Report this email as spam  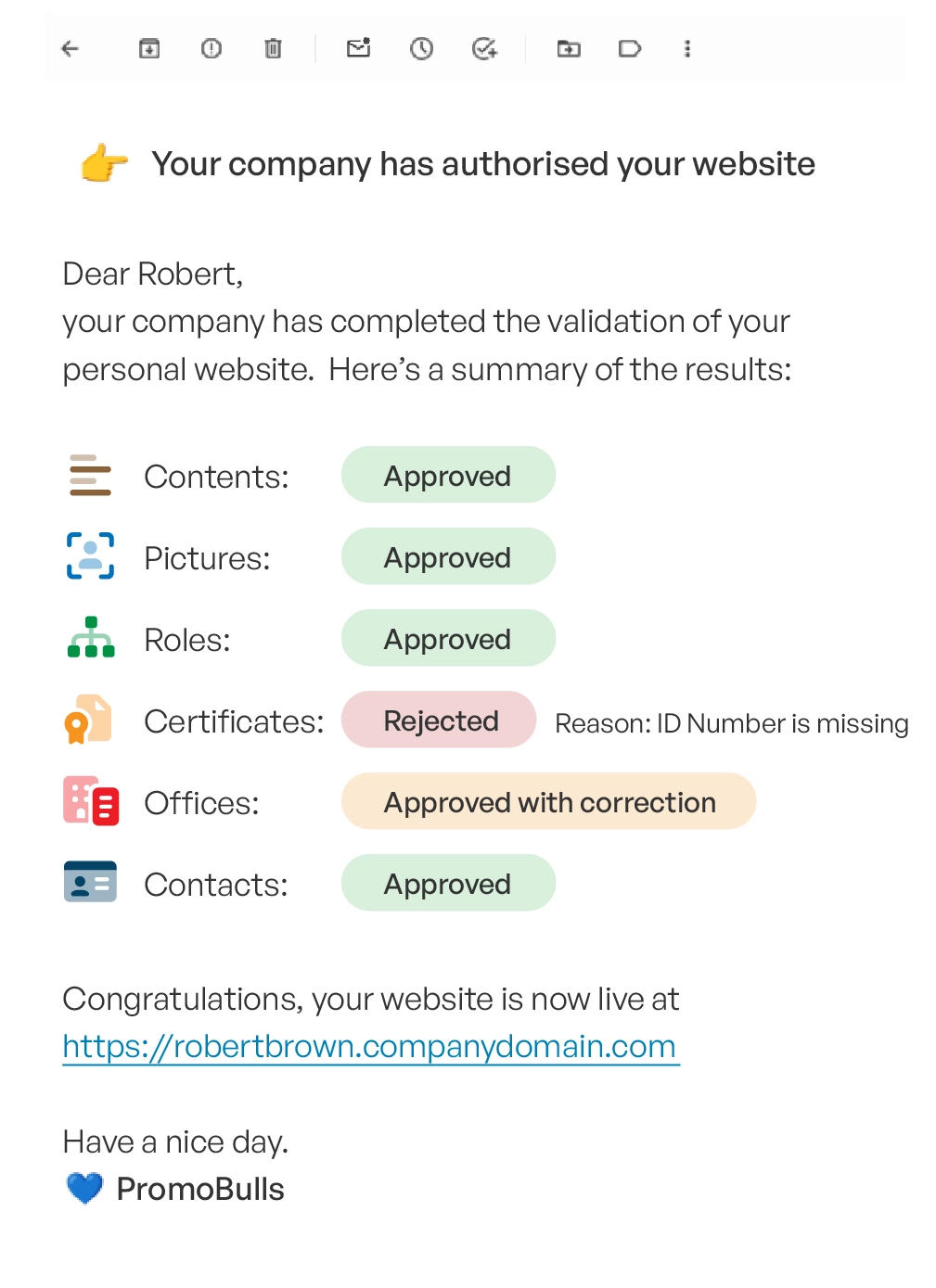pyautogui.click(x=211, y=49)
